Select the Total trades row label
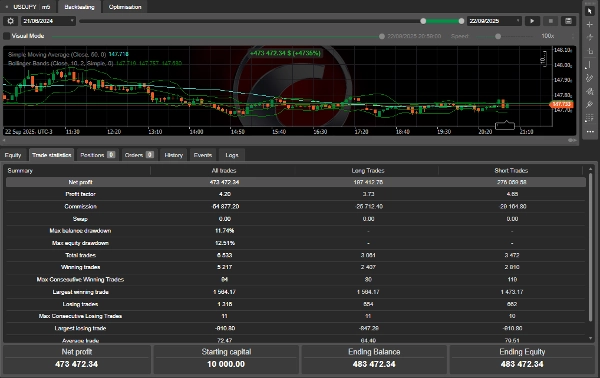 [80, 255]
